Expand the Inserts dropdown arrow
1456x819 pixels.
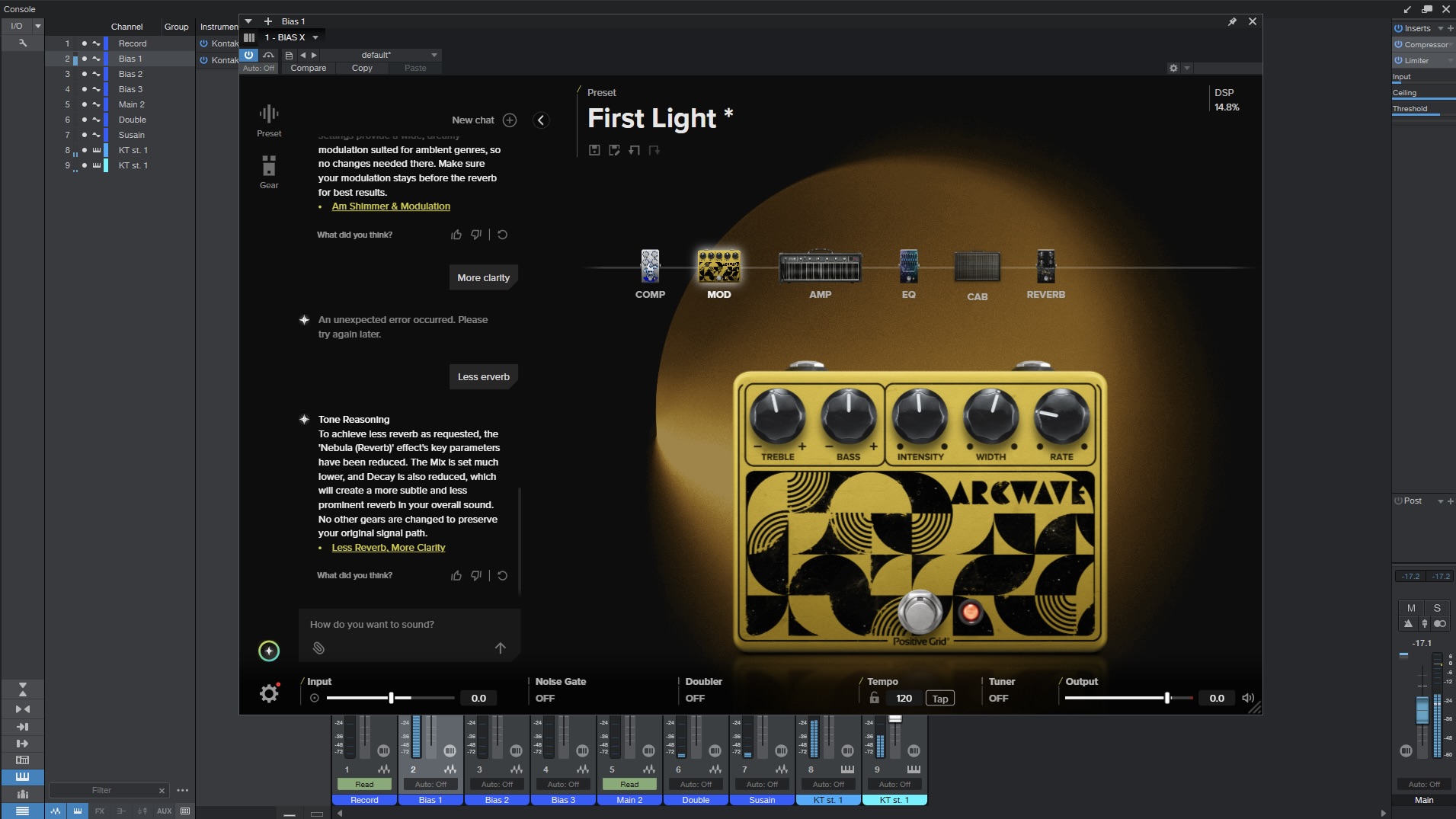1440,28
